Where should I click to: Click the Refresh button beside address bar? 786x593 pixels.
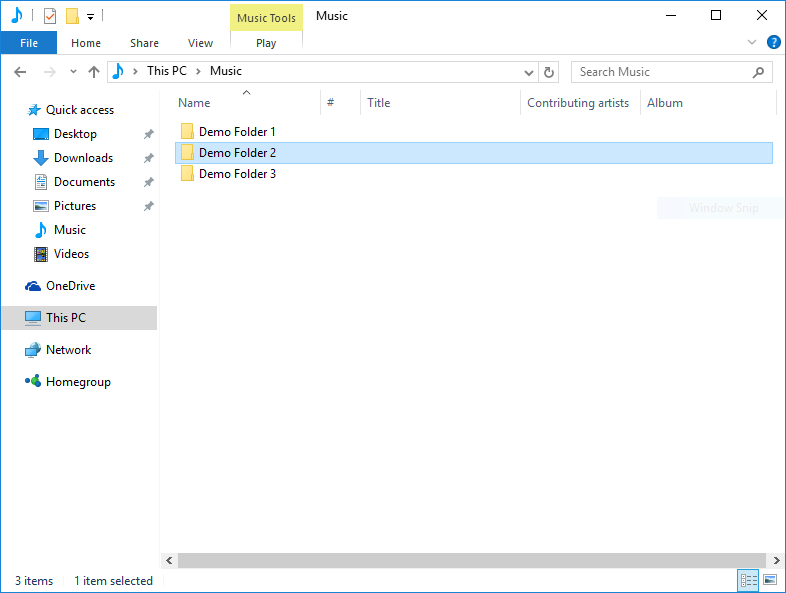pos(548,72)
